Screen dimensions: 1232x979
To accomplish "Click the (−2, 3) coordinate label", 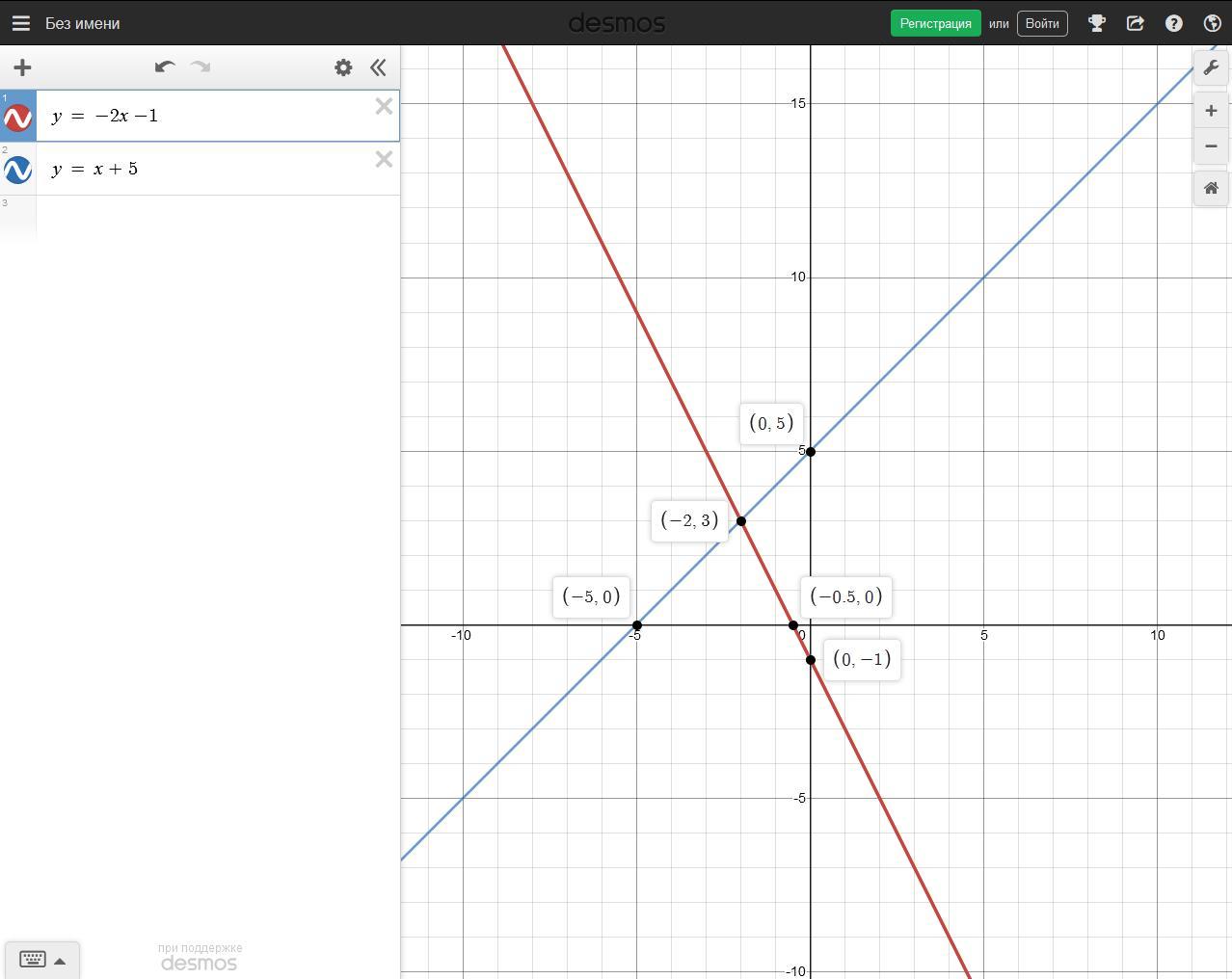I will coord(689,521).
